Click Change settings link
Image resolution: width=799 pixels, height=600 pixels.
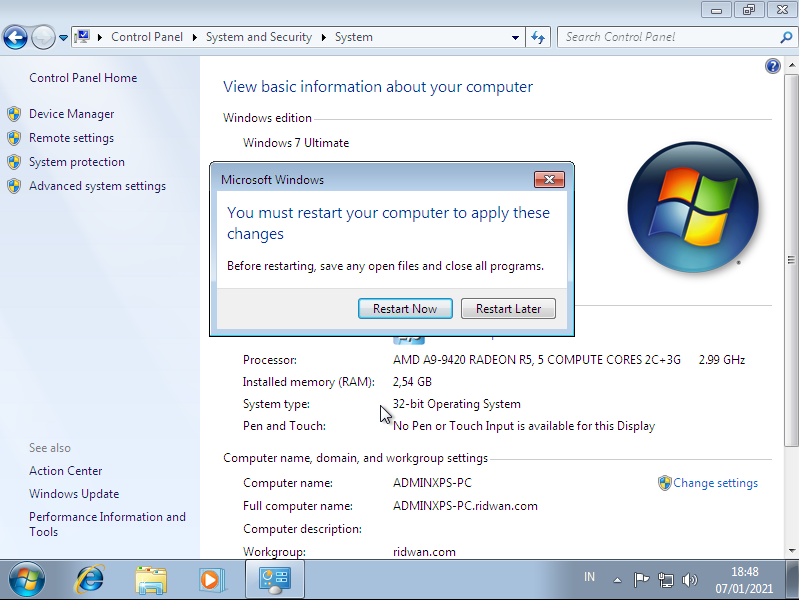coord(715,483)
